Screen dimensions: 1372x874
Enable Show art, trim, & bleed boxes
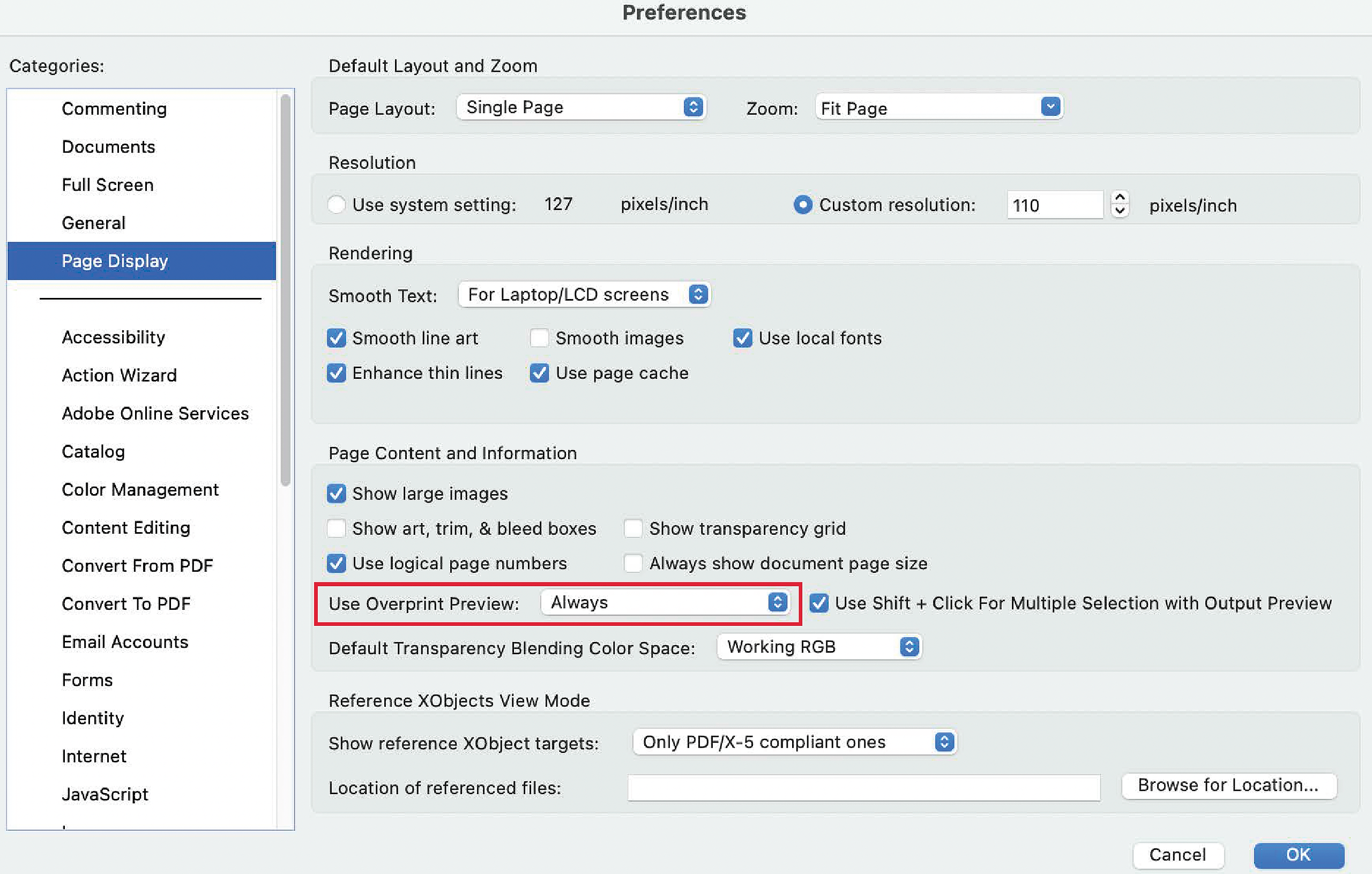336,529
